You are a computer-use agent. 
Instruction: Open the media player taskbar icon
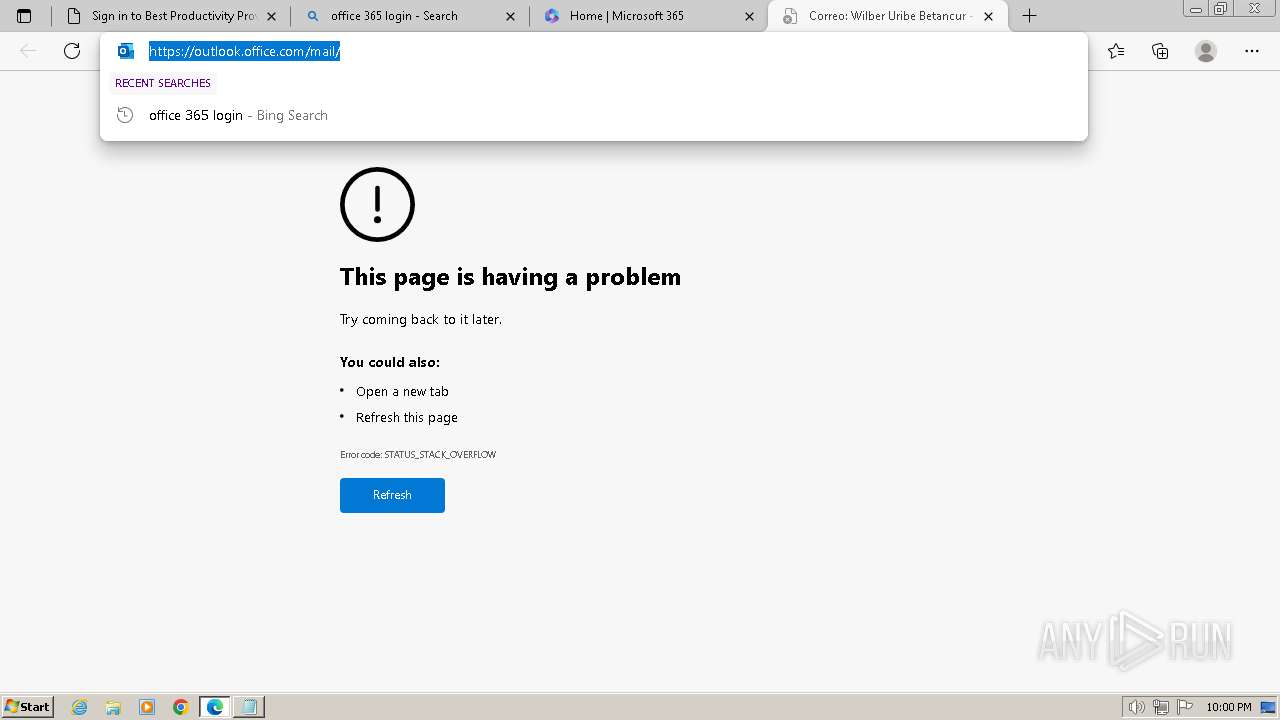tap(147, 707)
